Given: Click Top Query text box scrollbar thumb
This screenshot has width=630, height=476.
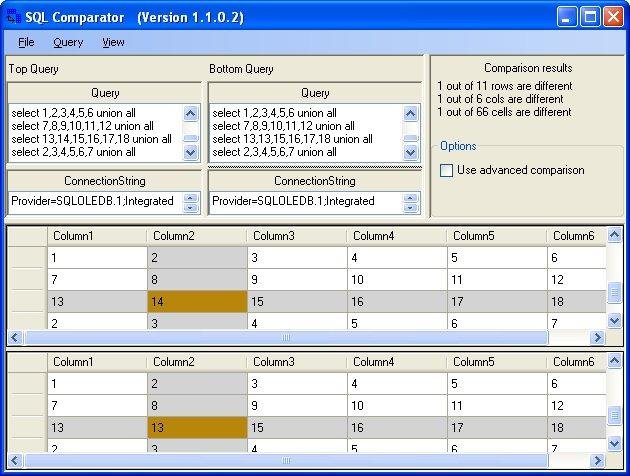Looking at the screenshot, I should point(190,138).
